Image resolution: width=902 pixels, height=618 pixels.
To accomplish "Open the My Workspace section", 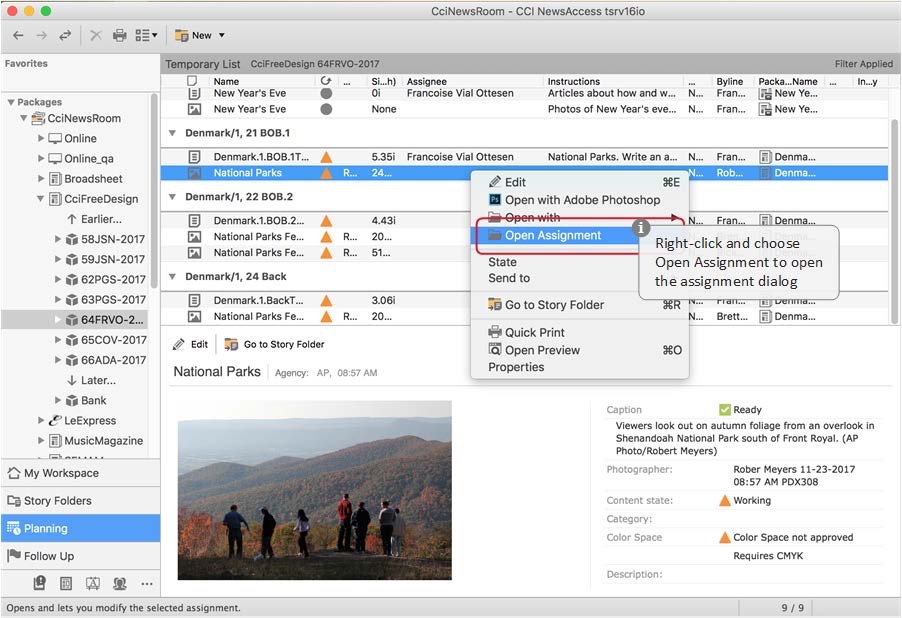I will click(60, 473).
